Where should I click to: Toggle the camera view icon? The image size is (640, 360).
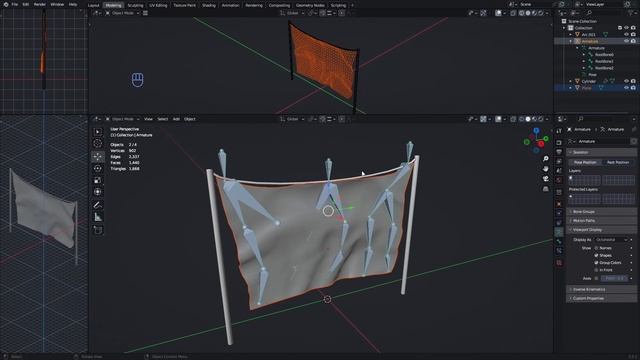pyautogui.click(x=546, y=179)
